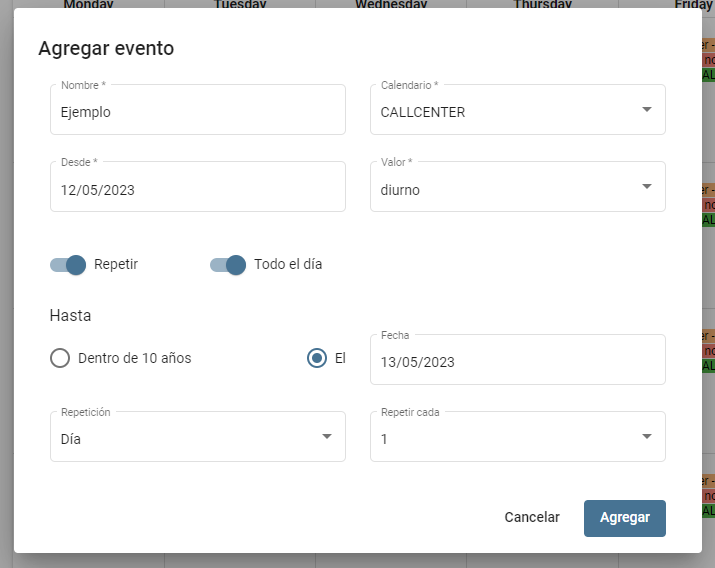
Task: Click the Hasta section heading
Action: pyautogui.click(x=70, y=315)
